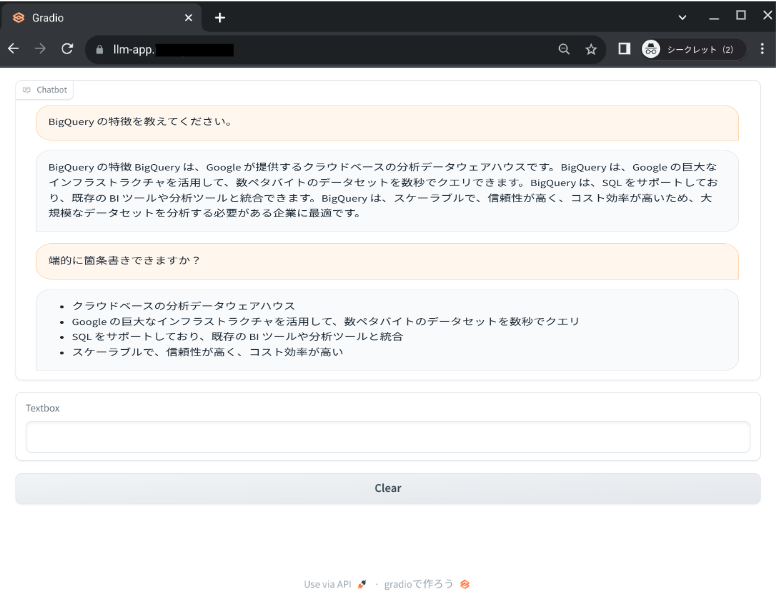Click the first bot reply paragraph
Viewport: 776px width, 605px height.
pyautogui.click(x=387, y=191)
